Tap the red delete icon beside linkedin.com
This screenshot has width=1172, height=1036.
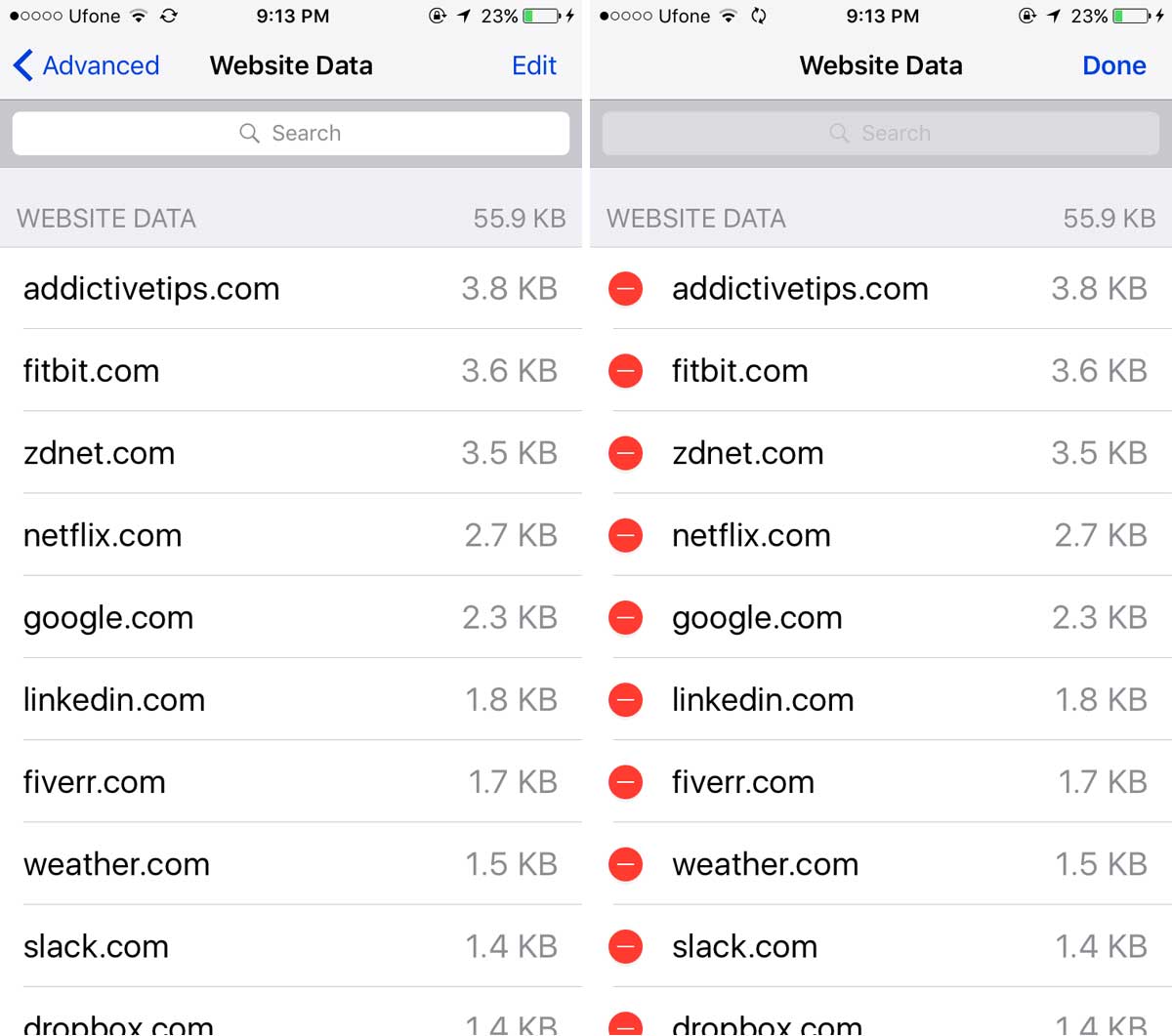(x=625, y=699)
